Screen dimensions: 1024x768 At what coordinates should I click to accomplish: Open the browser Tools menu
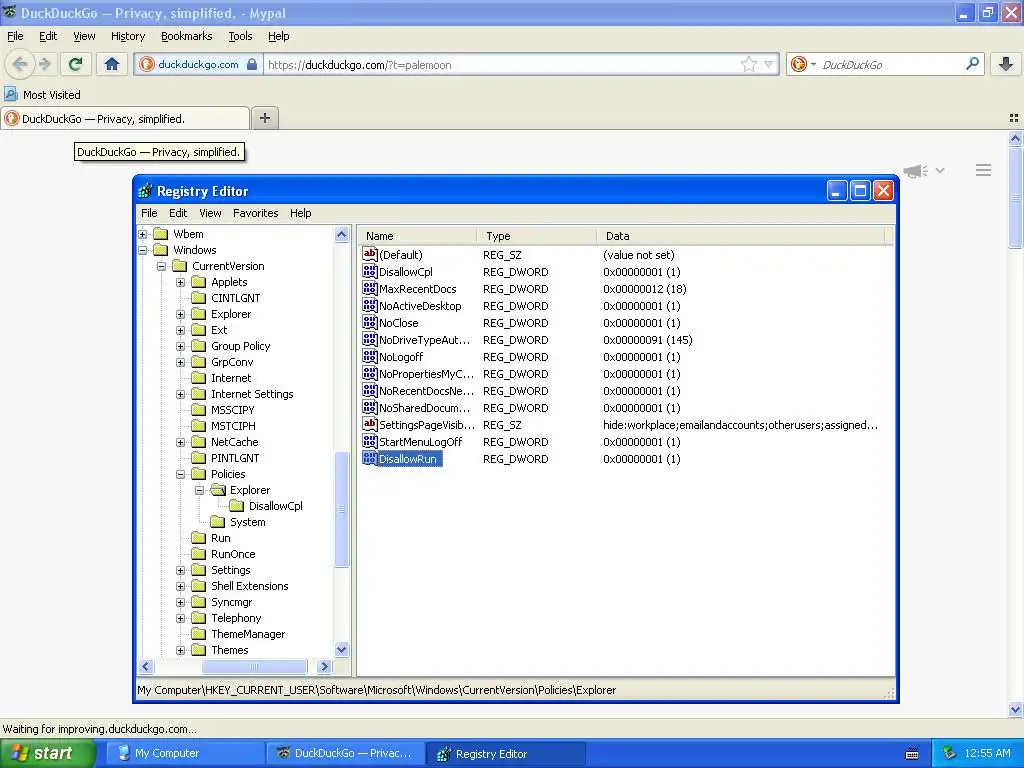pos(240,36)
